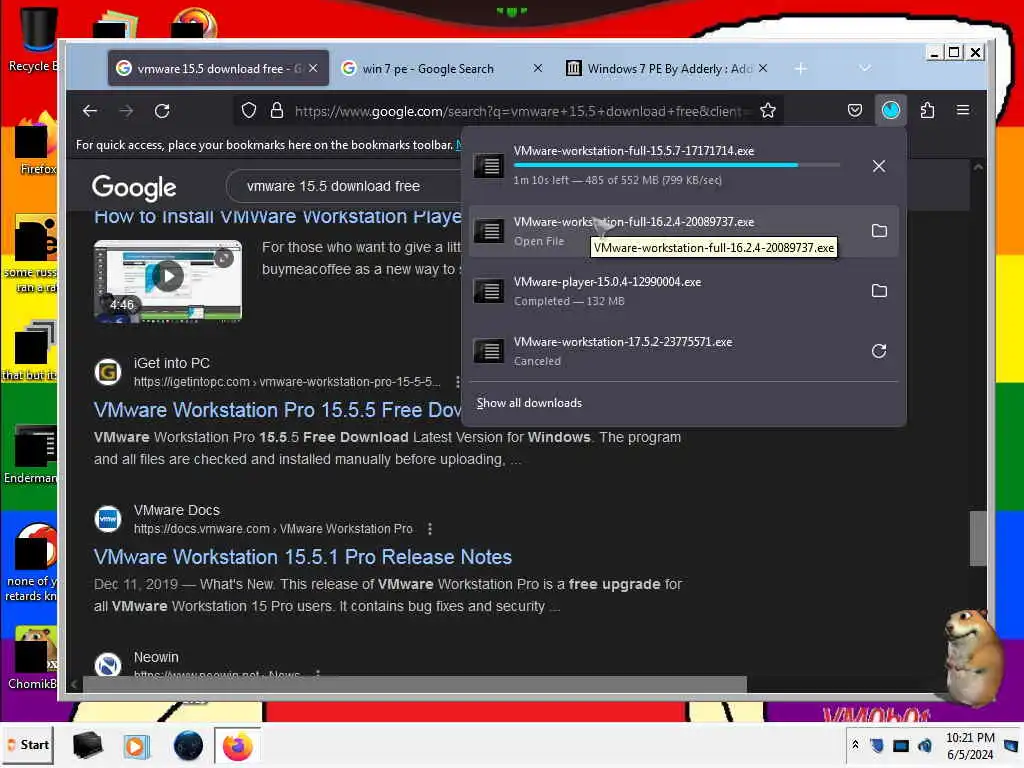The width and height of the screenshot is (1024, 768).
Task: Reload the current page
Action: (162, 111)
